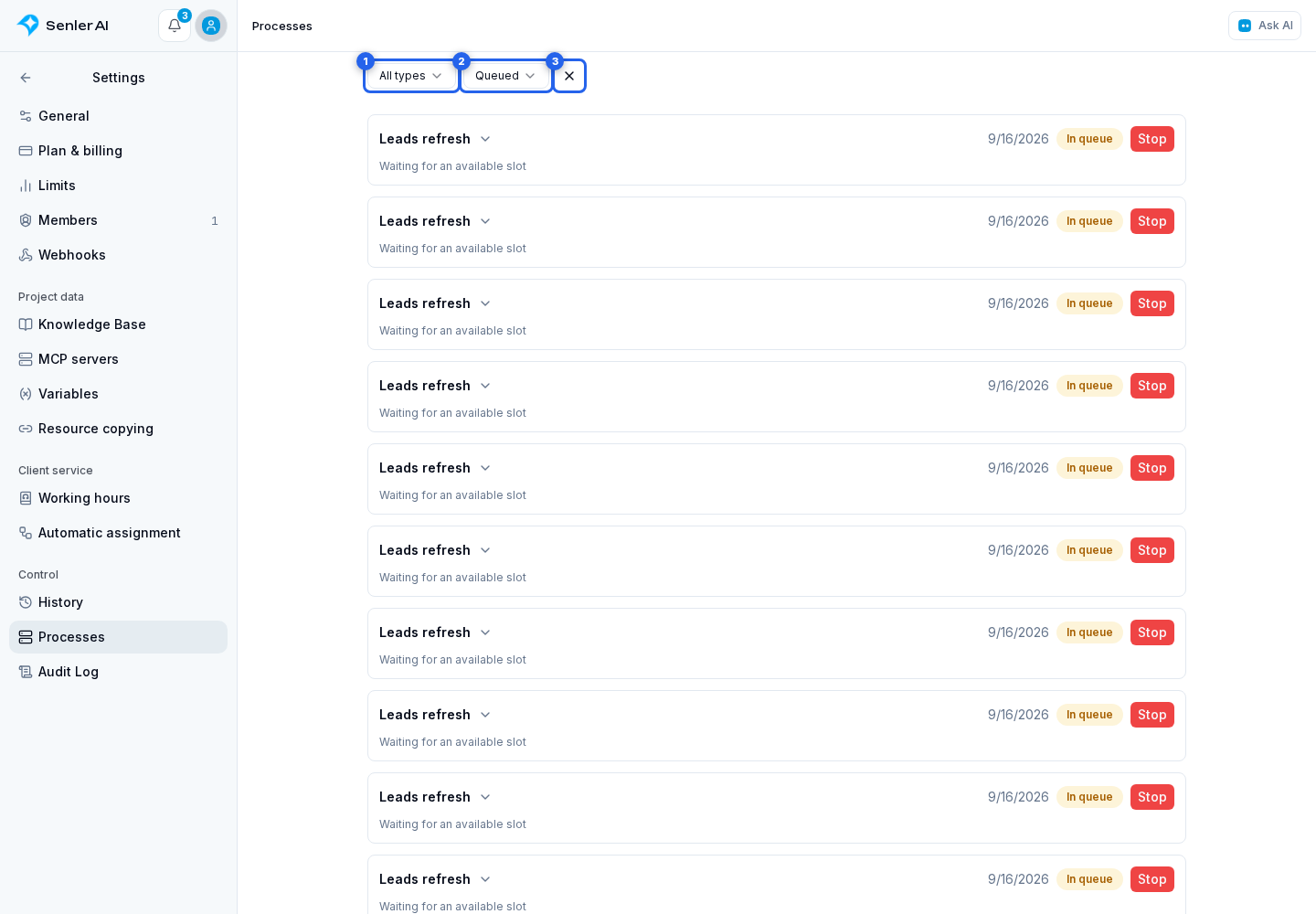Image resolution: width=1316 pixels, height=914 pixels.
Task: Click the Webhooks icon in sidebar
Action: pyautogui.click(x=26, y=255)
